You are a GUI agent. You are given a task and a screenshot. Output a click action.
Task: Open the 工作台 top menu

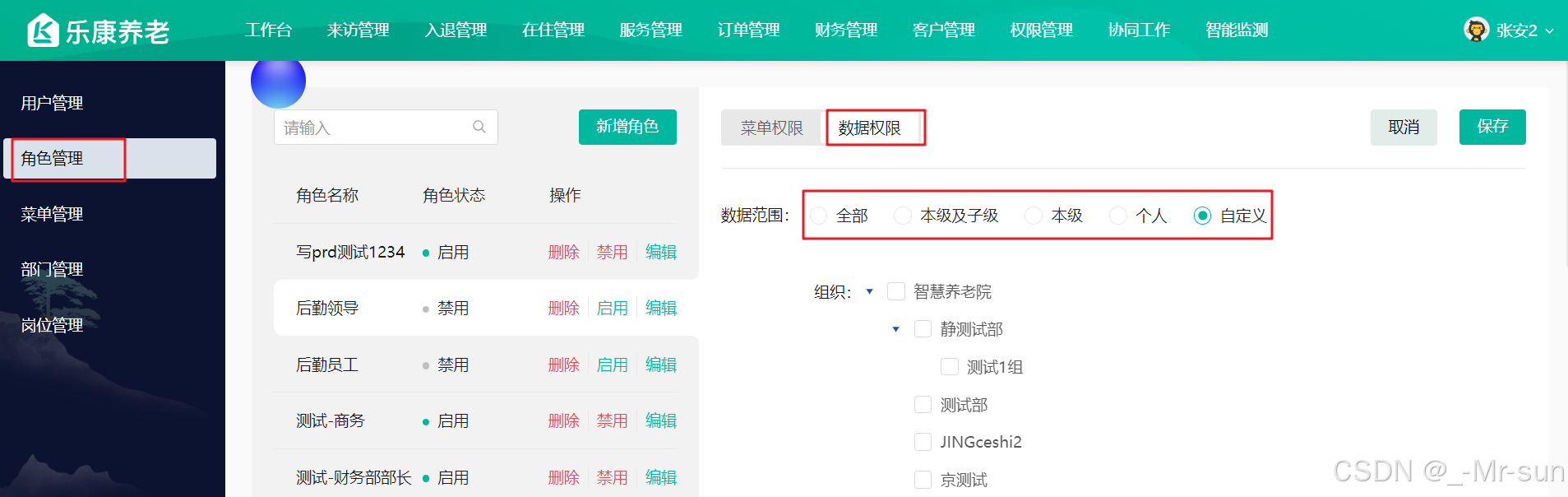tap(268, 30)
